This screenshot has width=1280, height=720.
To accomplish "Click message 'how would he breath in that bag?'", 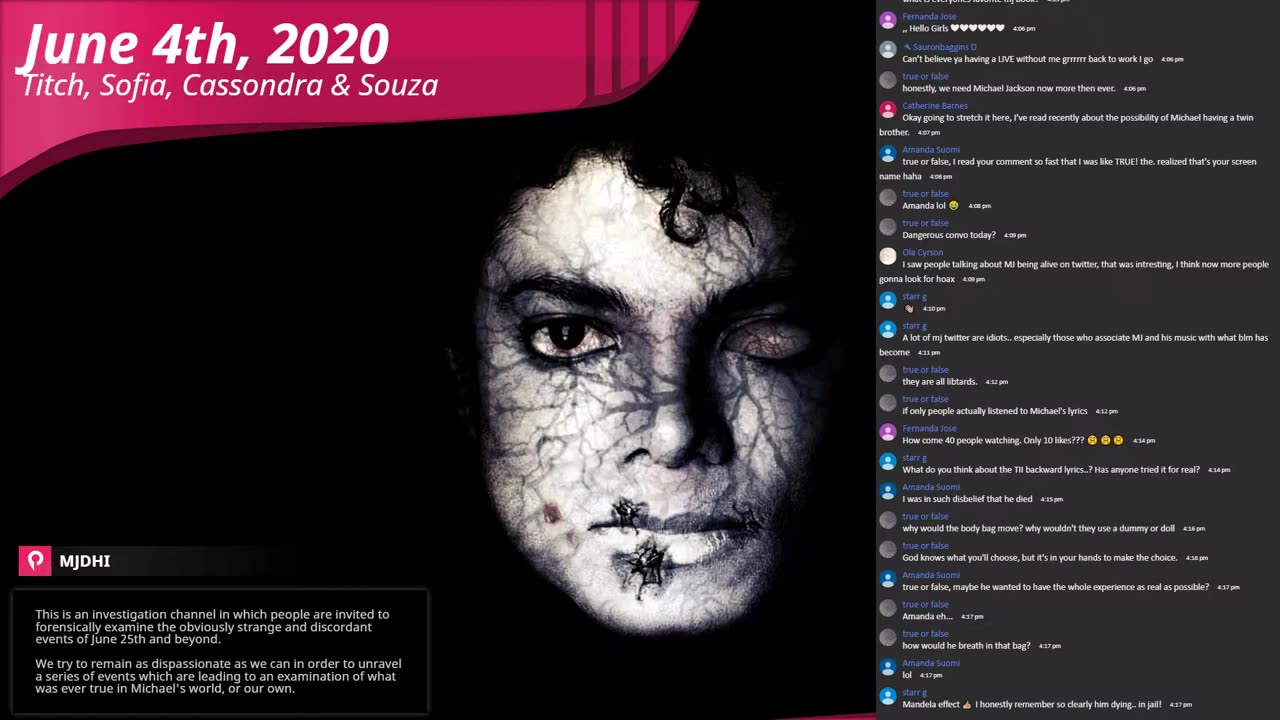I will 966,645.
